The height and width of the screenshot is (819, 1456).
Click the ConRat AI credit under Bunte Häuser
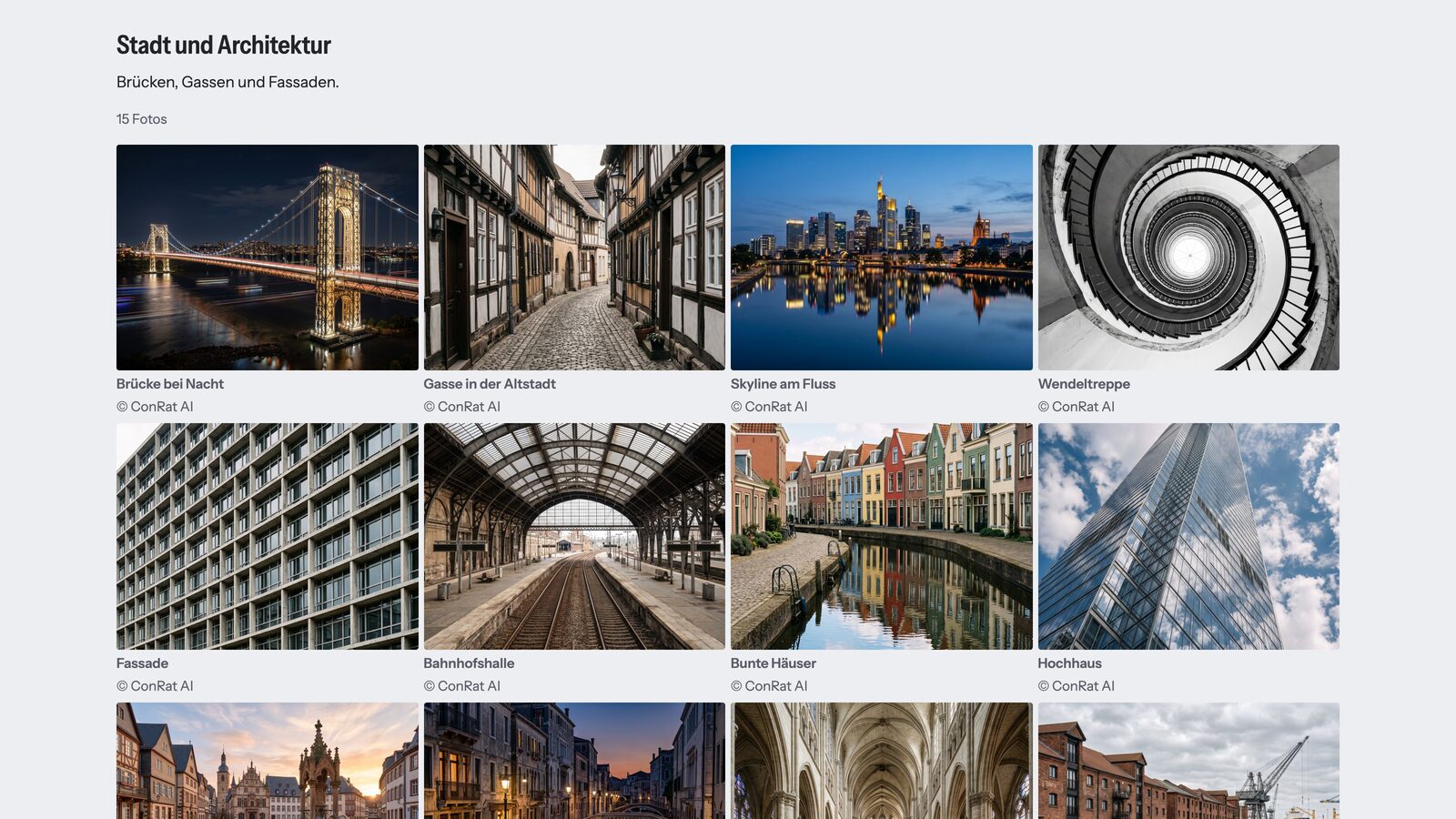769,686
